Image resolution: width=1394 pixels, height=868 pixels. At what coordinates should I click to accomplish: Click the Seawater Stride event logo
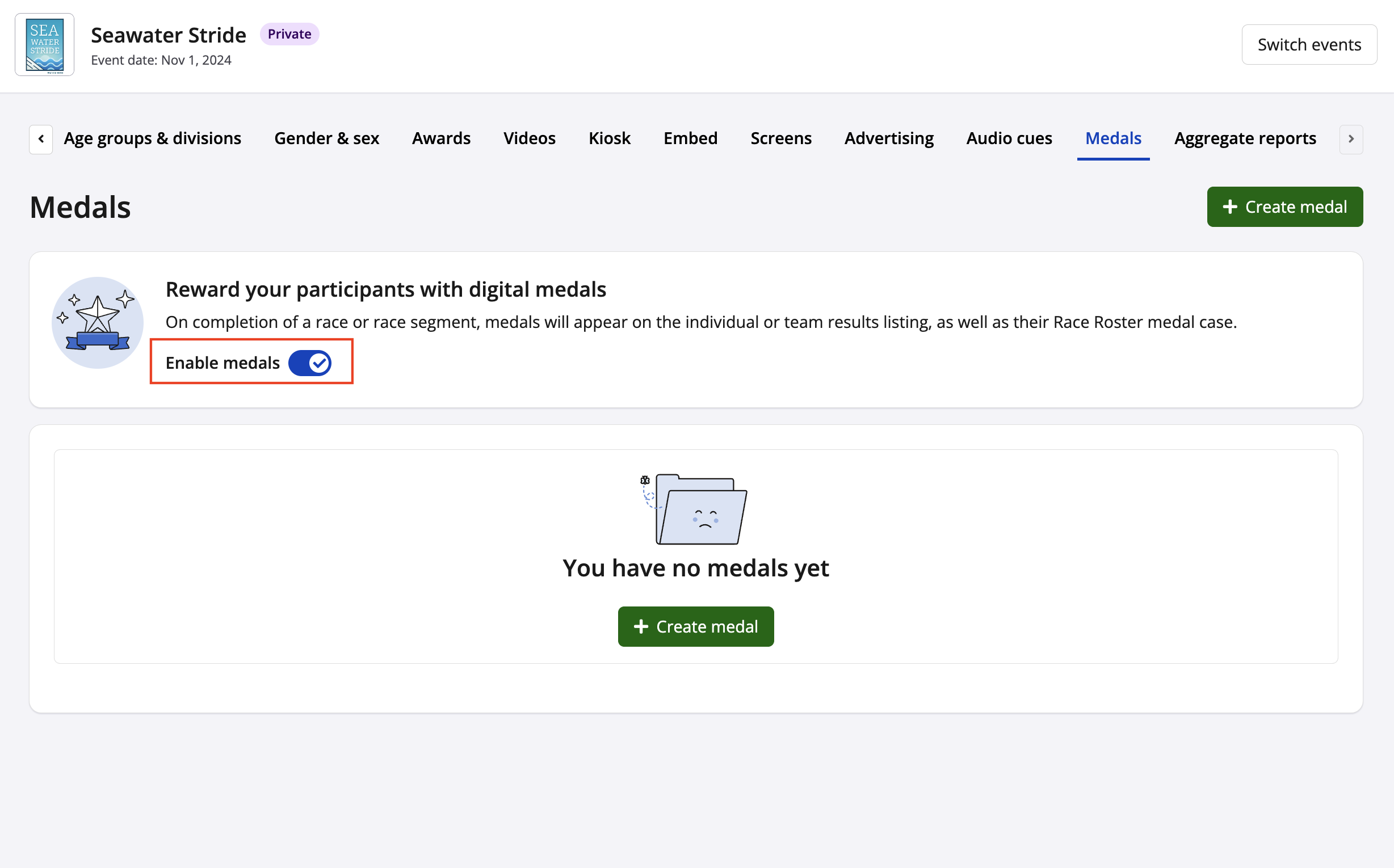[44, 45]
